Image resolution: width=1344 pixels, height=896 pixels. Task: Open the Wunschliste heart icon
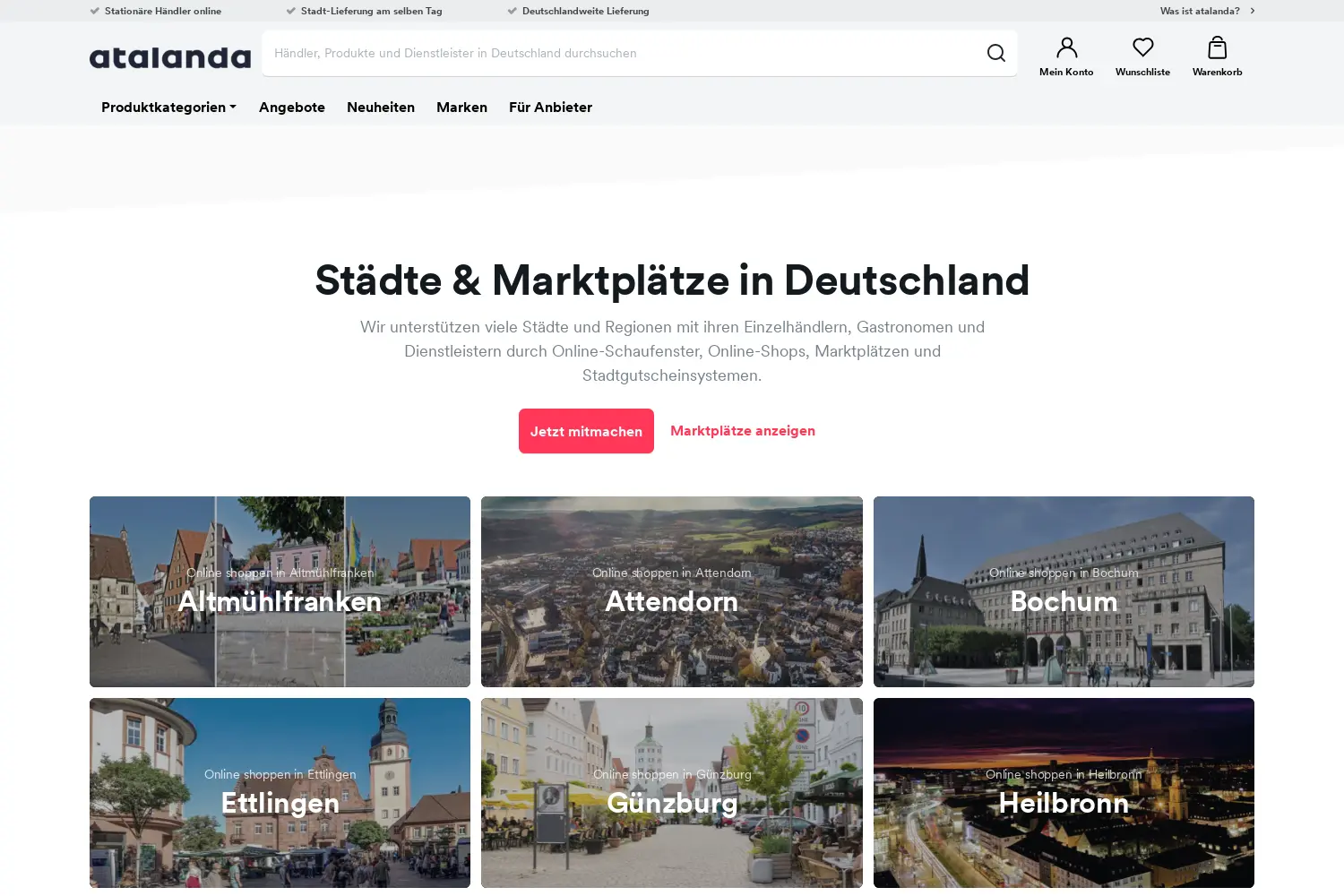coord(1142,47)
